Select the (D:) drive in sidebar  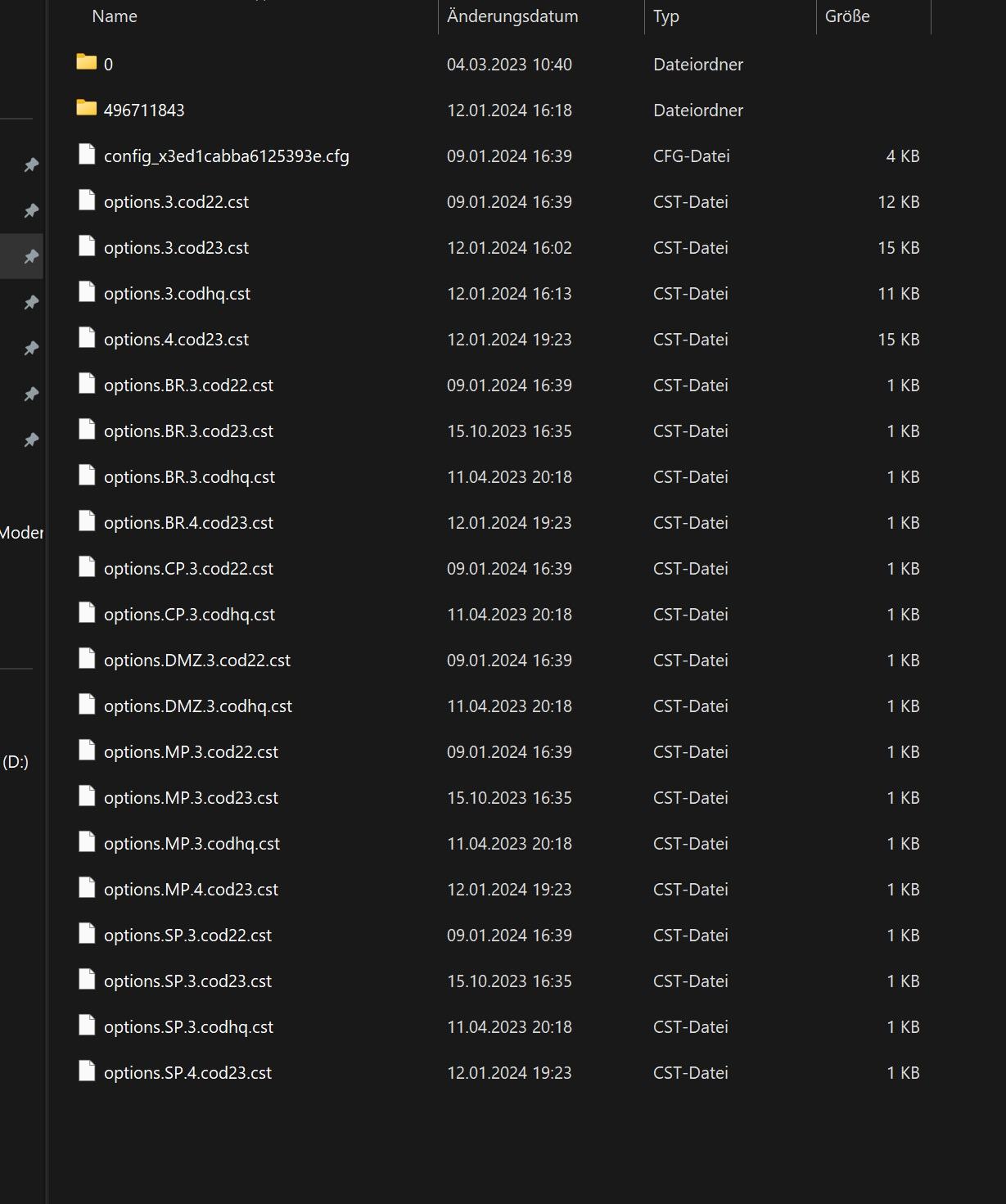coord(16,761)
